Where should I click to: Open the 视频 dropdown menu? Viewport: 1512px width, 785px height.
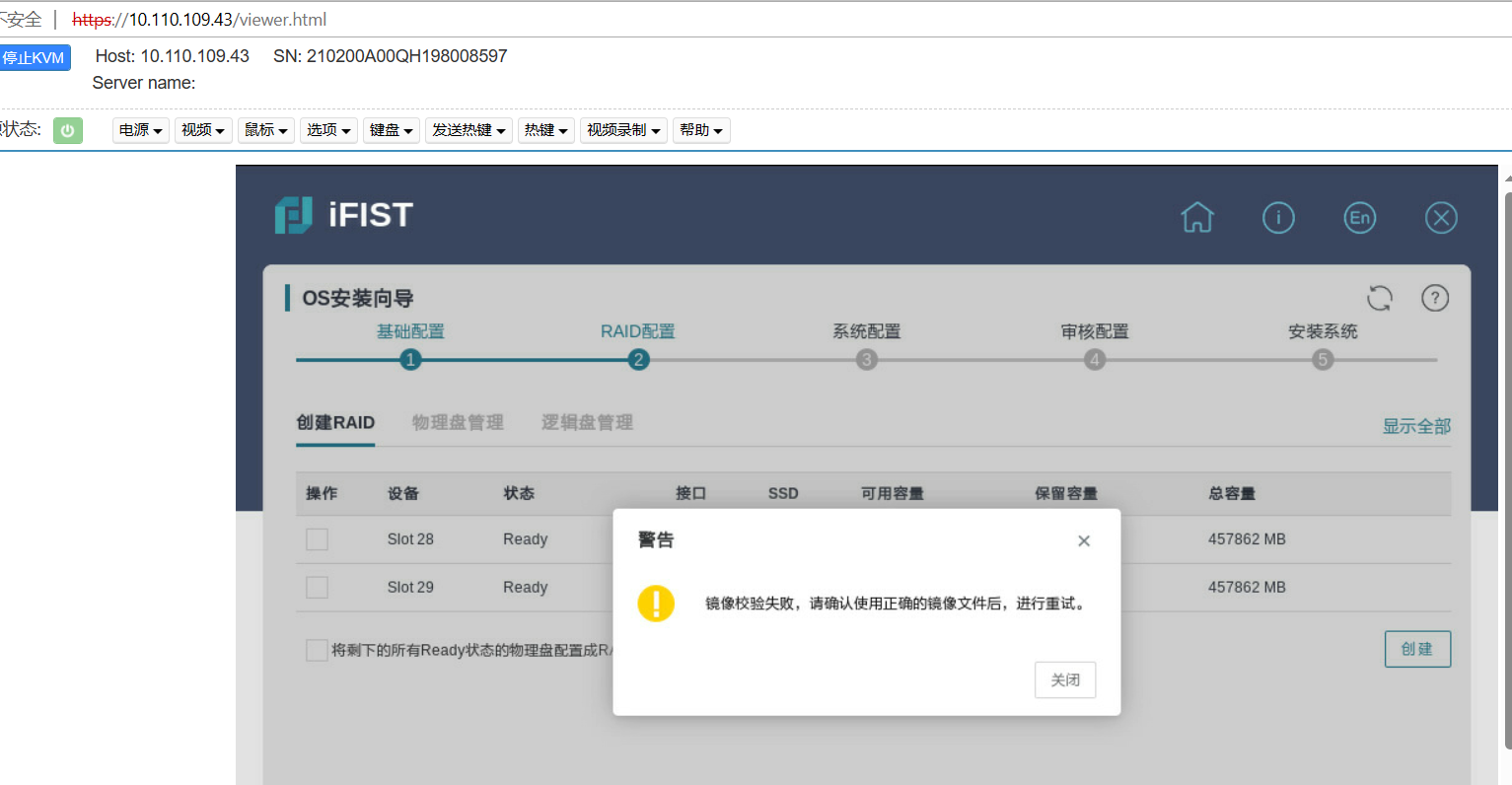coord(203,130)
